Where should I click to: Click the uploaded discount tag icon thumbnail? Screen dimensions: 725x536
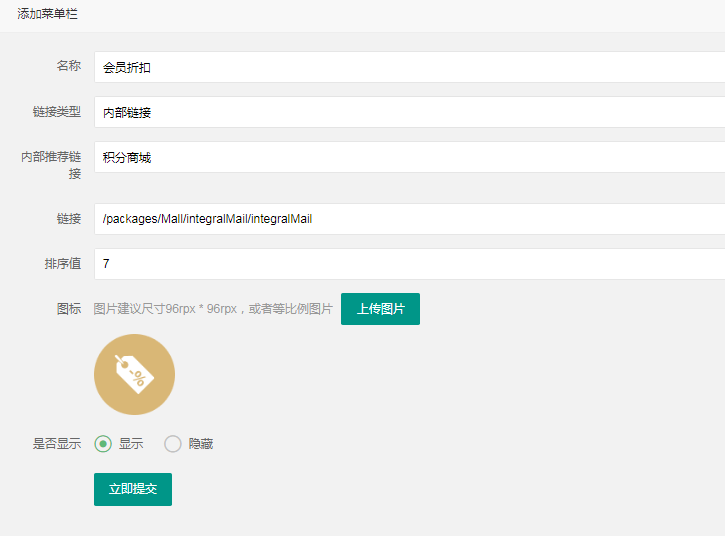(135, 375)
